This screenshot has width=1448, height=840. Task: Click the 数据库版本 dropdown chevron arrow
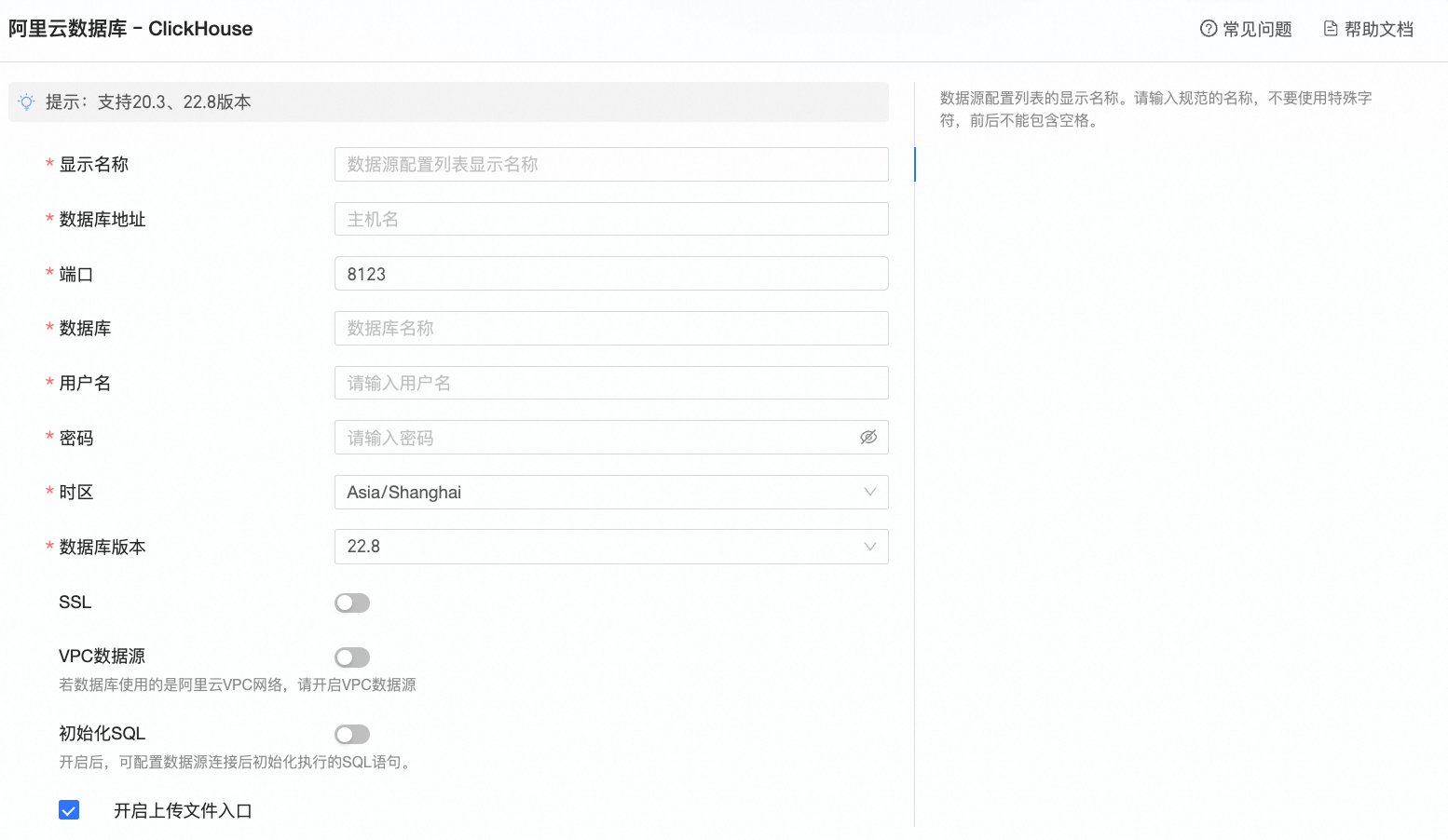[x=869, y=547]
